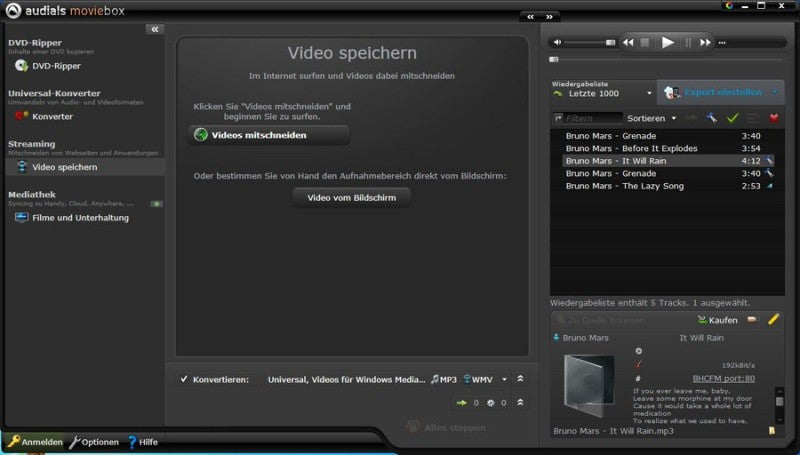Toggle the Konvertieren checkbox

(184, 378)
